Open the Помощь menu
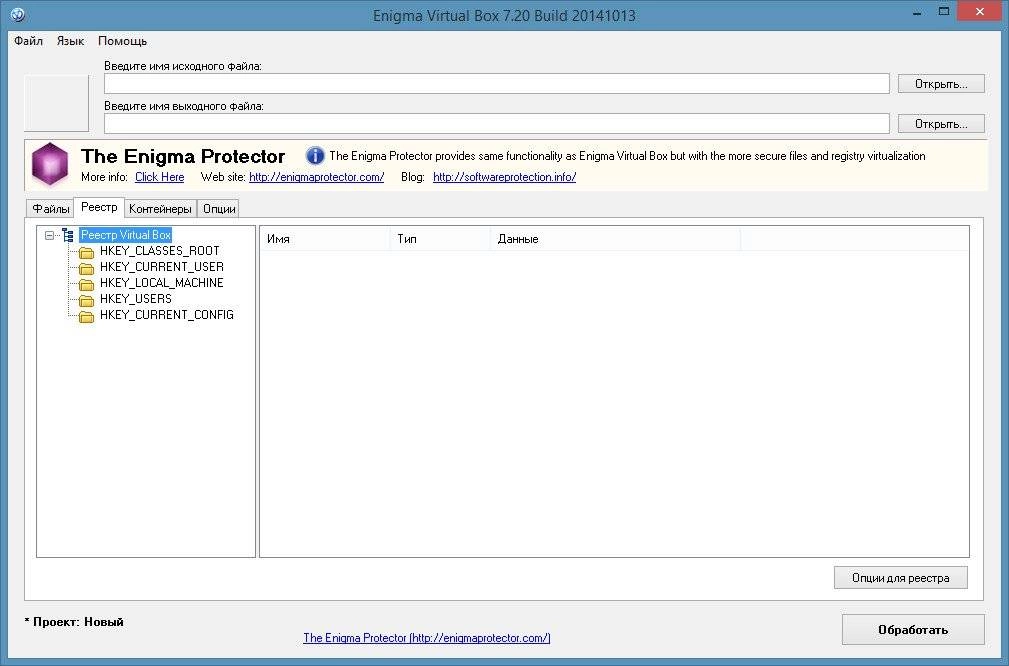 pos(122,41)
